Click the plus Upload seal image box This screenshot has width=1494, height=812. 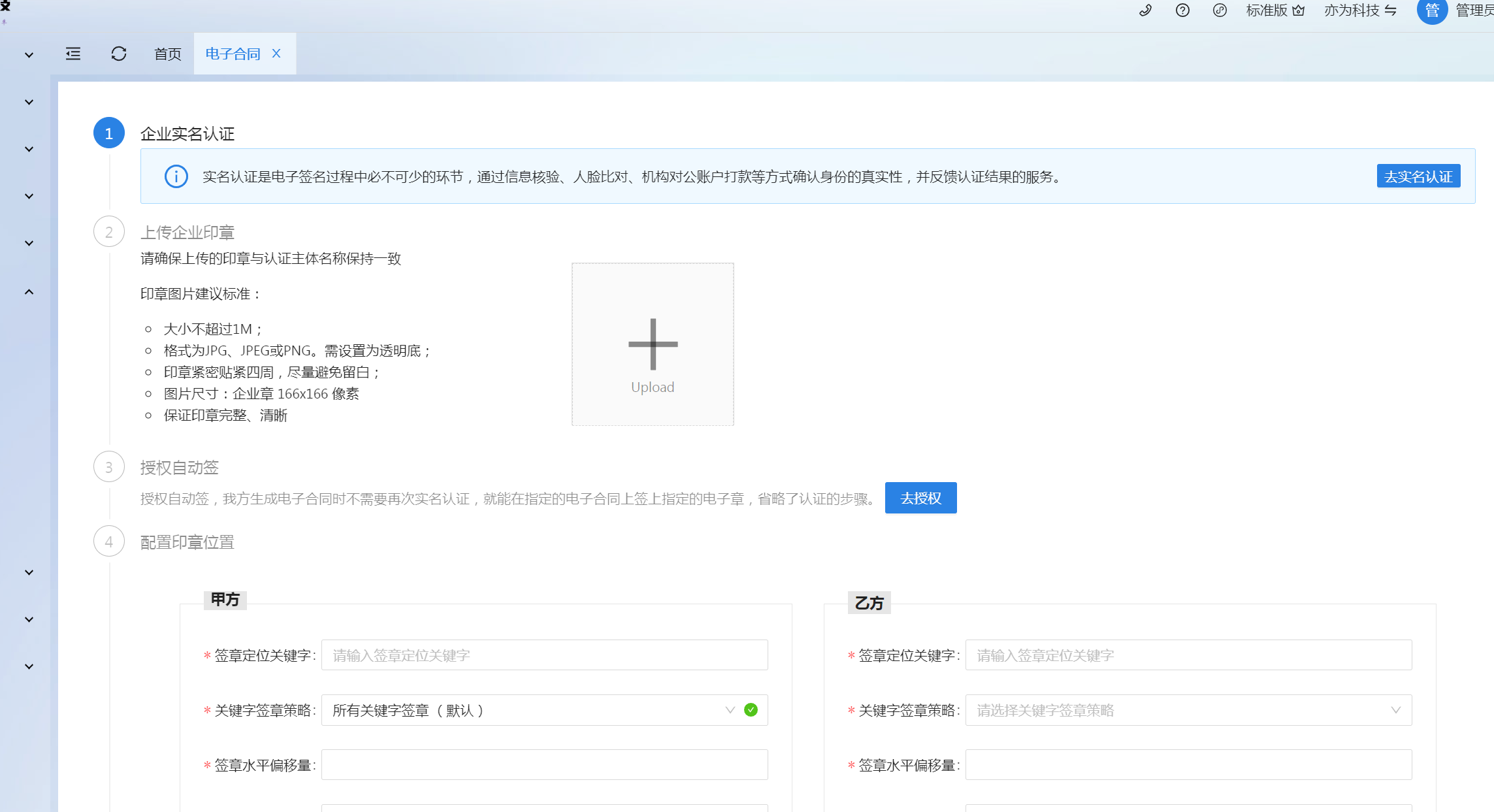click(x=653, y=344)
